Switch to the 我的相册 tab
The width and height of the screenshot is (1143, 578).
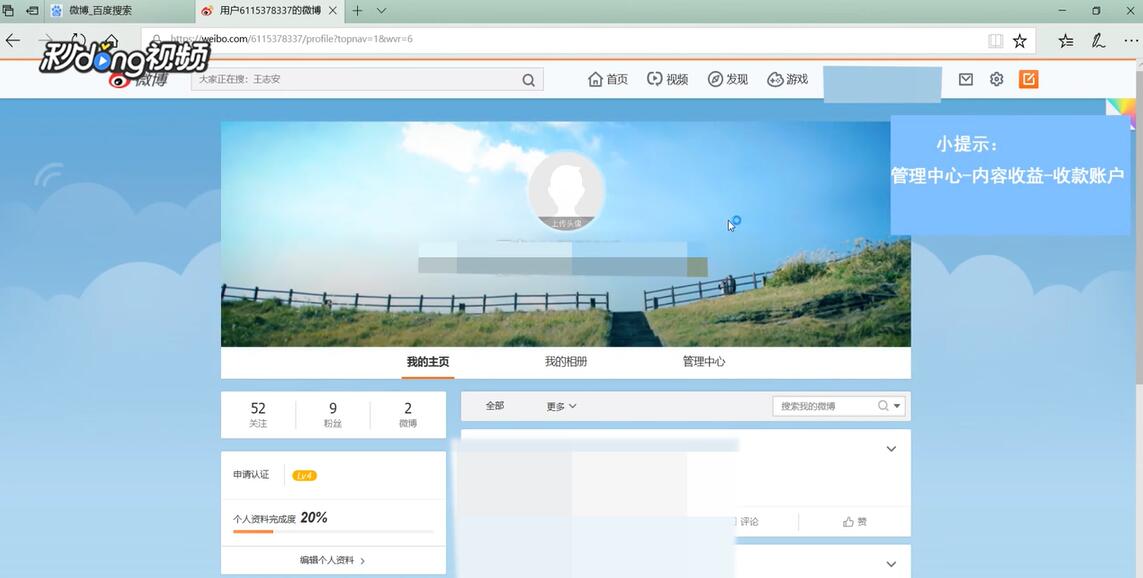coord(566,362)
